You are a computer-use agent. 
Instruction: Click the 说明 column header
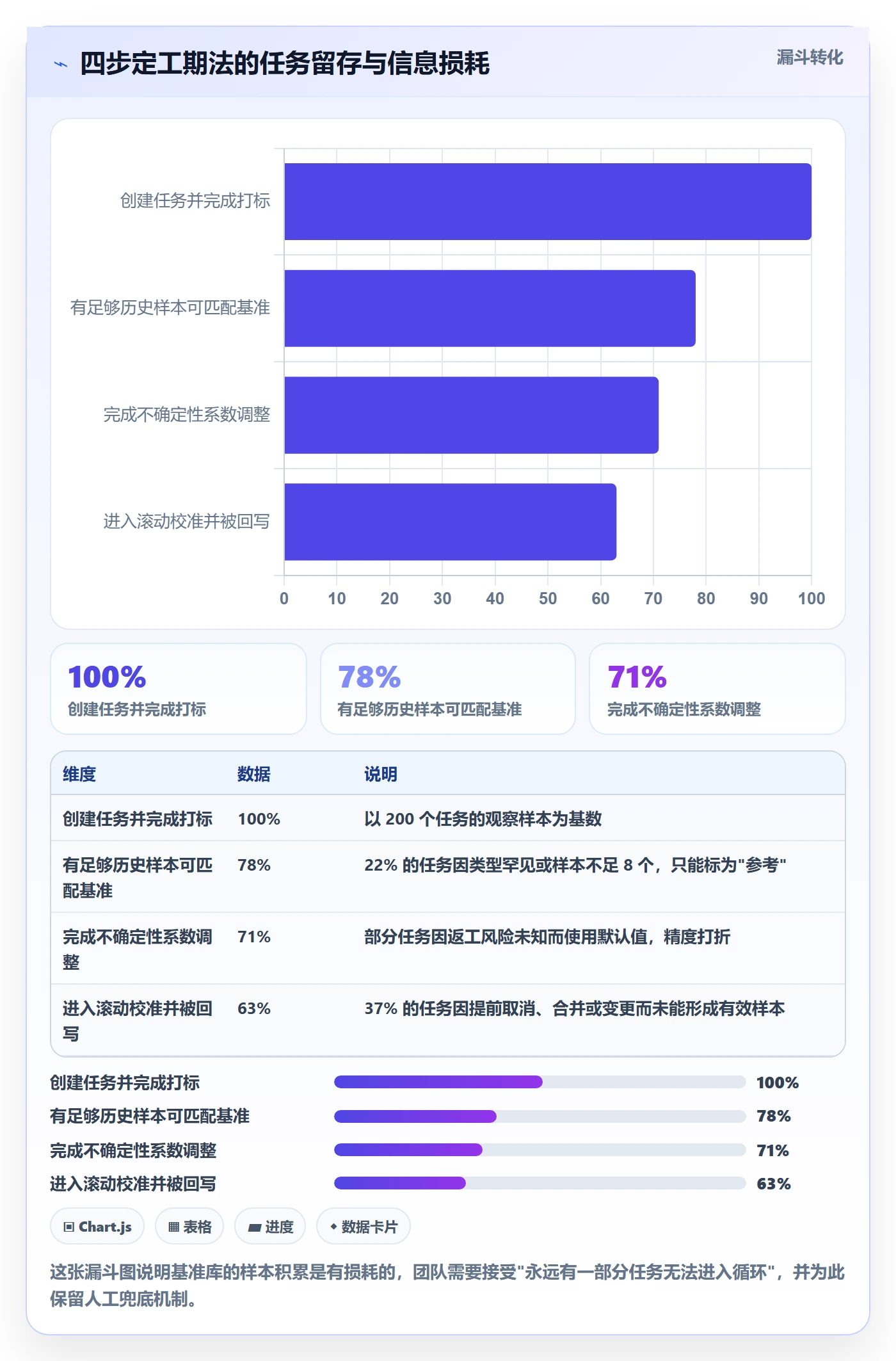pos(381,774)
